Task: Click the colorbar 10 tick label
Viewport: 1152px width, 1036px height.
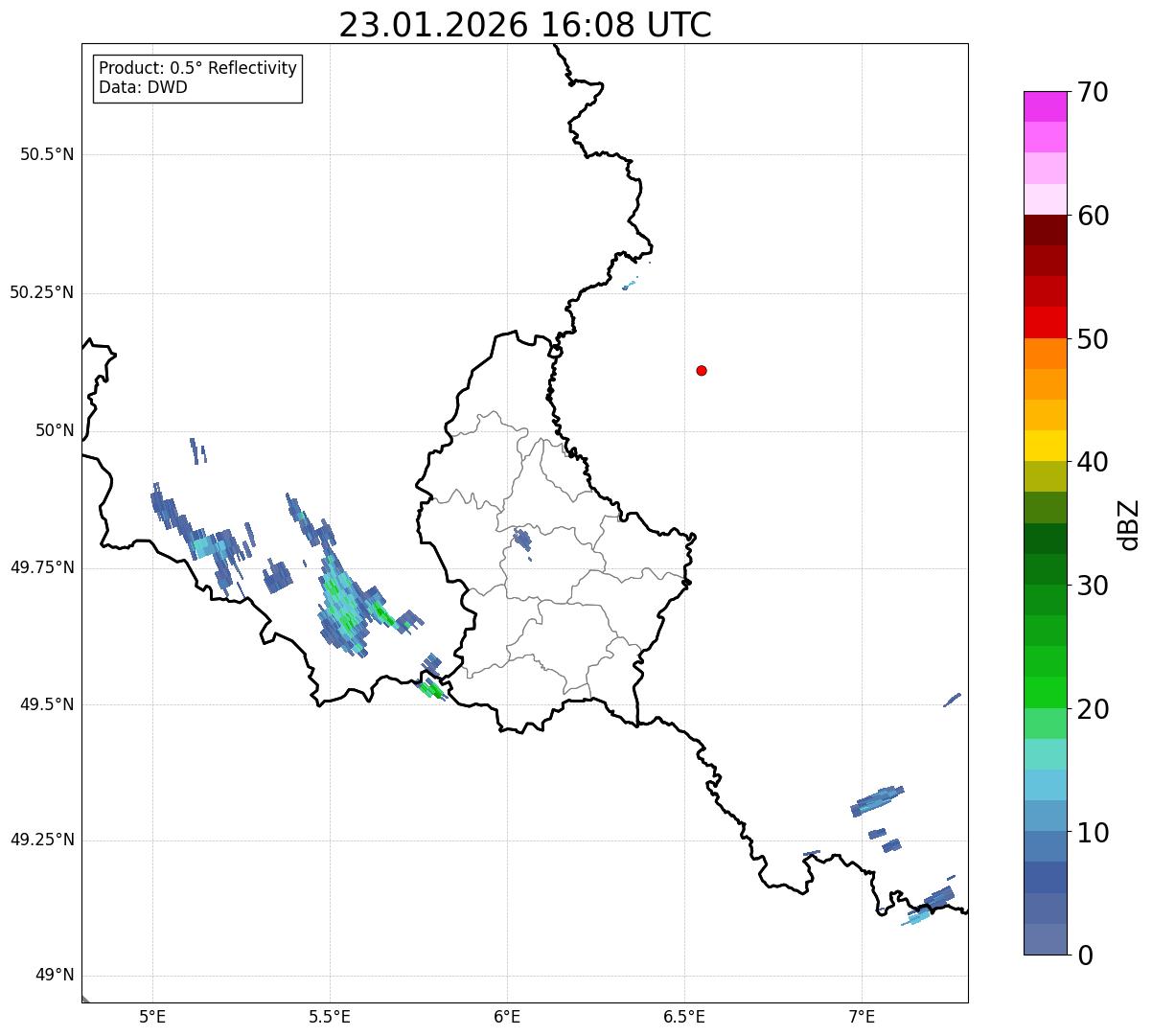Action: (x=1093, y=833)
